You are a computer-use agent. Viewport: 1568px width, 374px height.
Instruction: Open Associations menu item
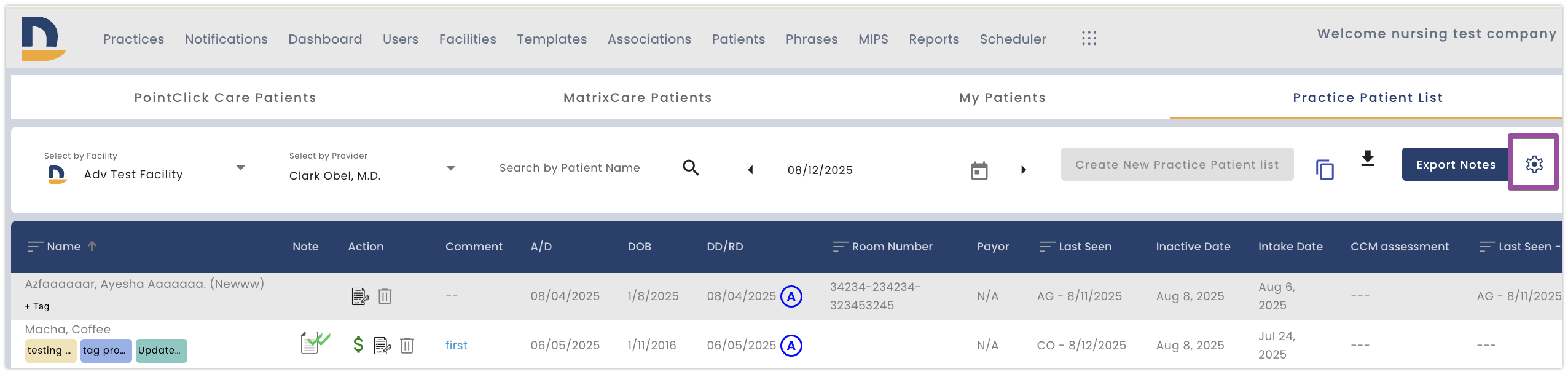[649, 39]
